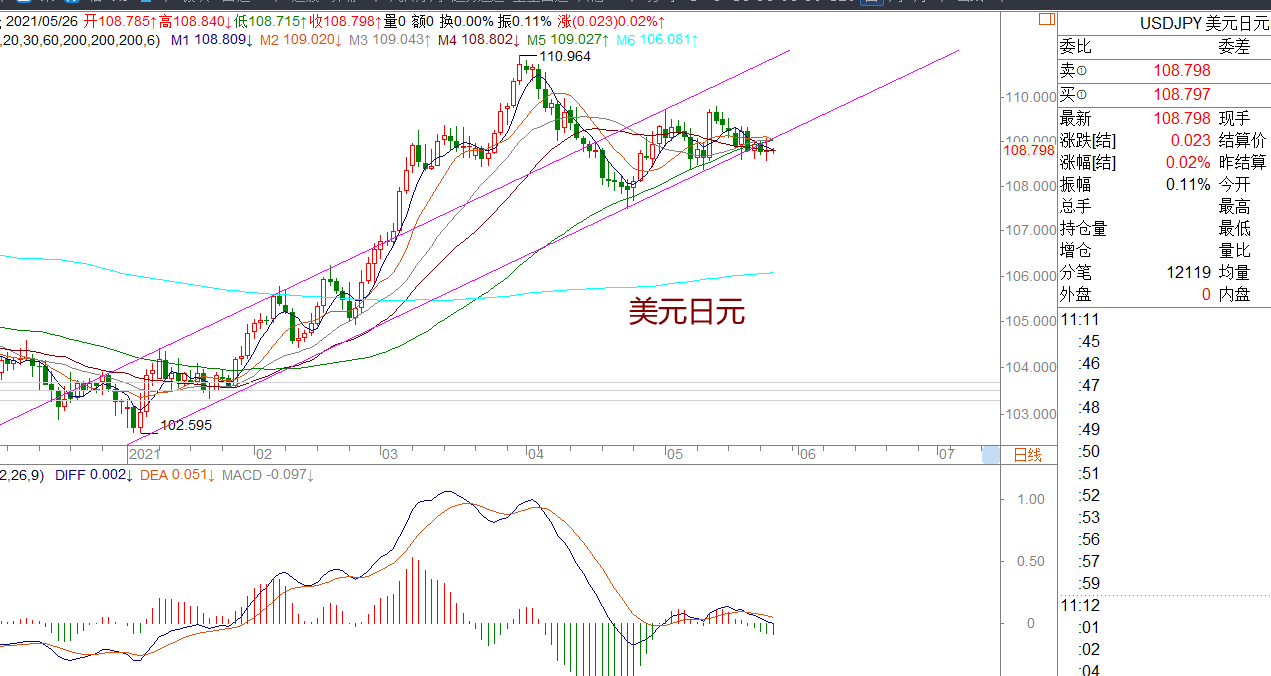This screenshot has width=1271, height=676.
Task: Click the 高108.840 high price value
Action: click(x=197, y=21)
